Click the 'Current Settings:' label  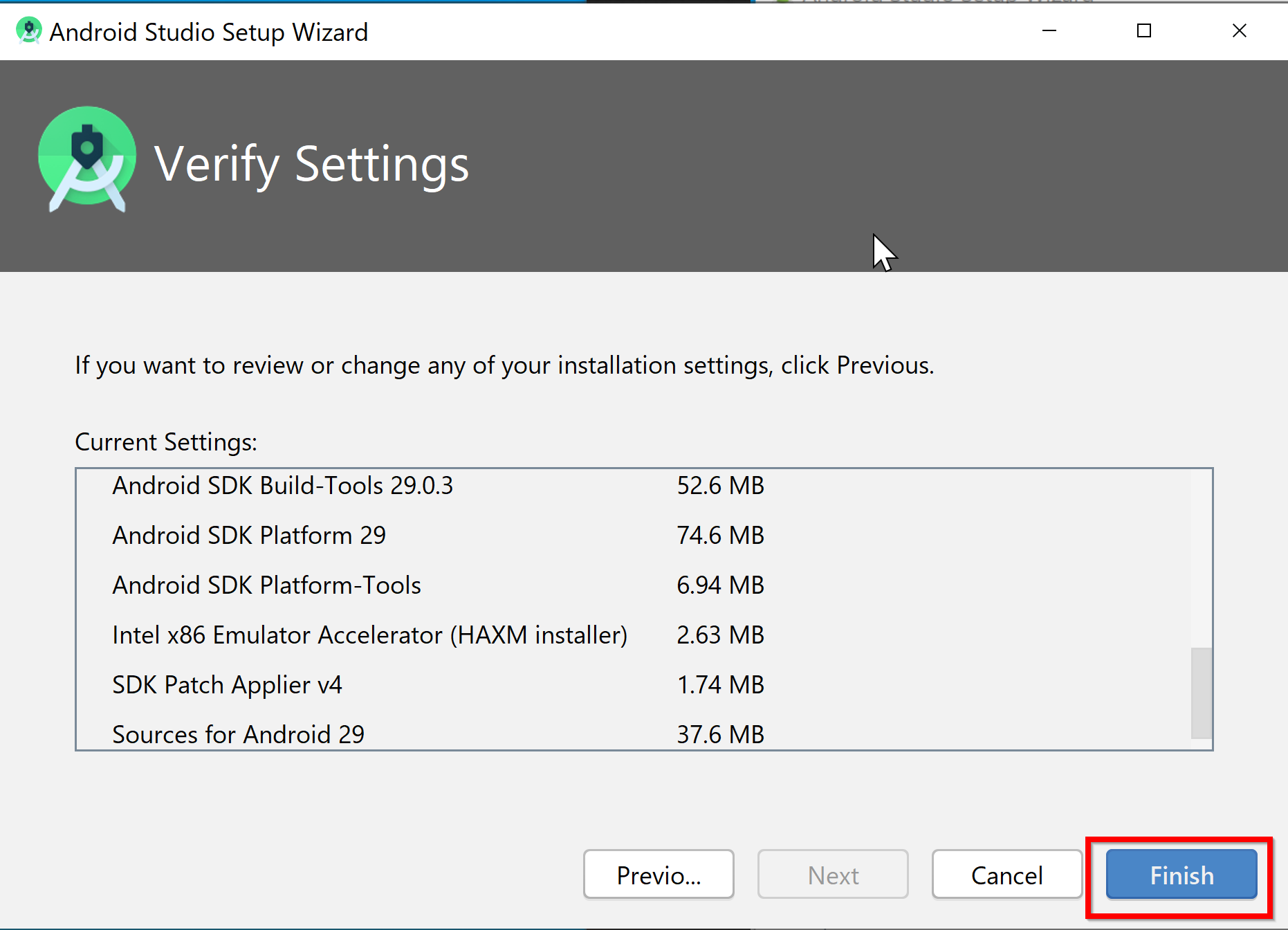coord(166,442)
